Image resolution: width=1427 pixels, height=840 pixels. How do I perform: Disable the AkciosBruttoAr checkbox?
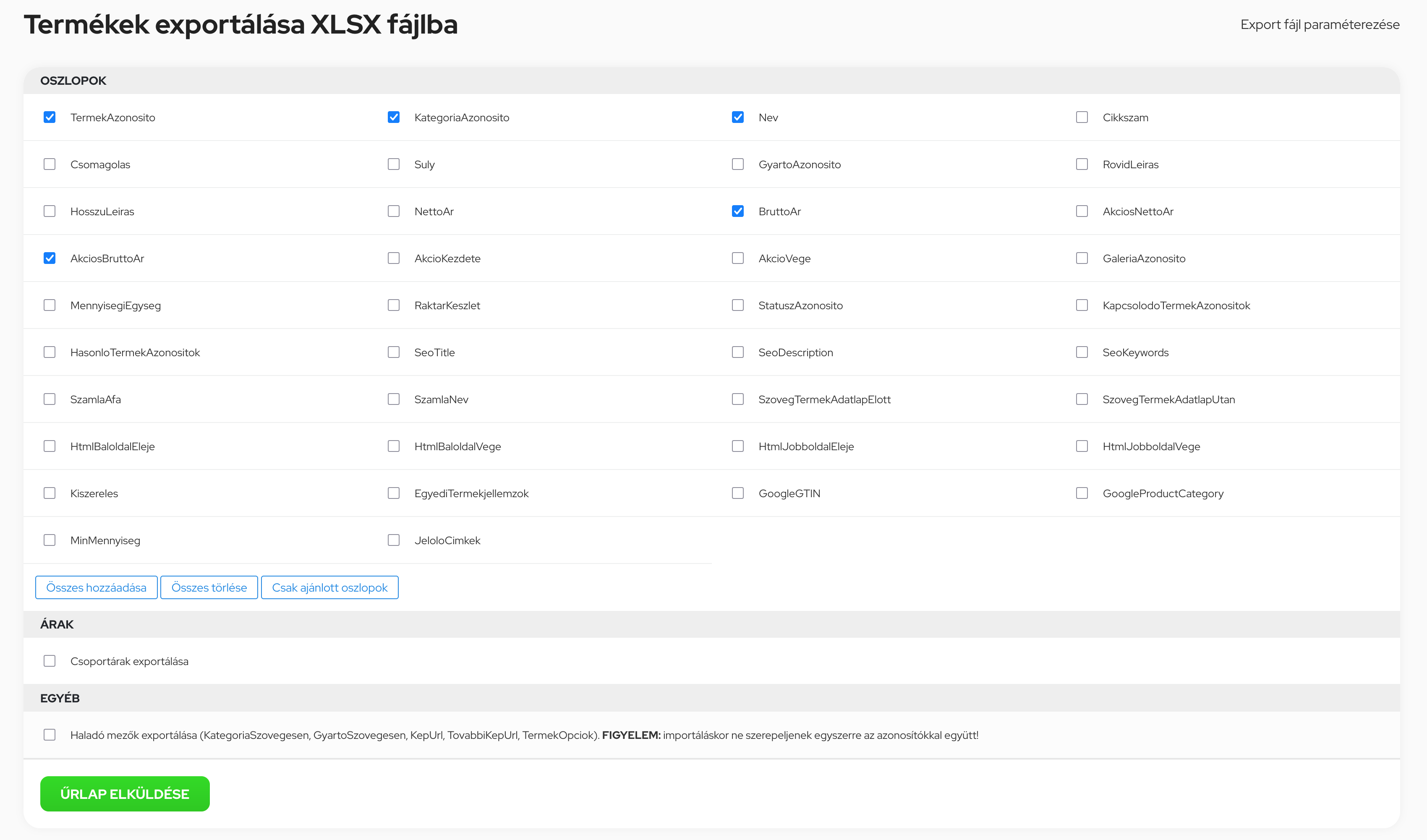[x=50, y=258]
